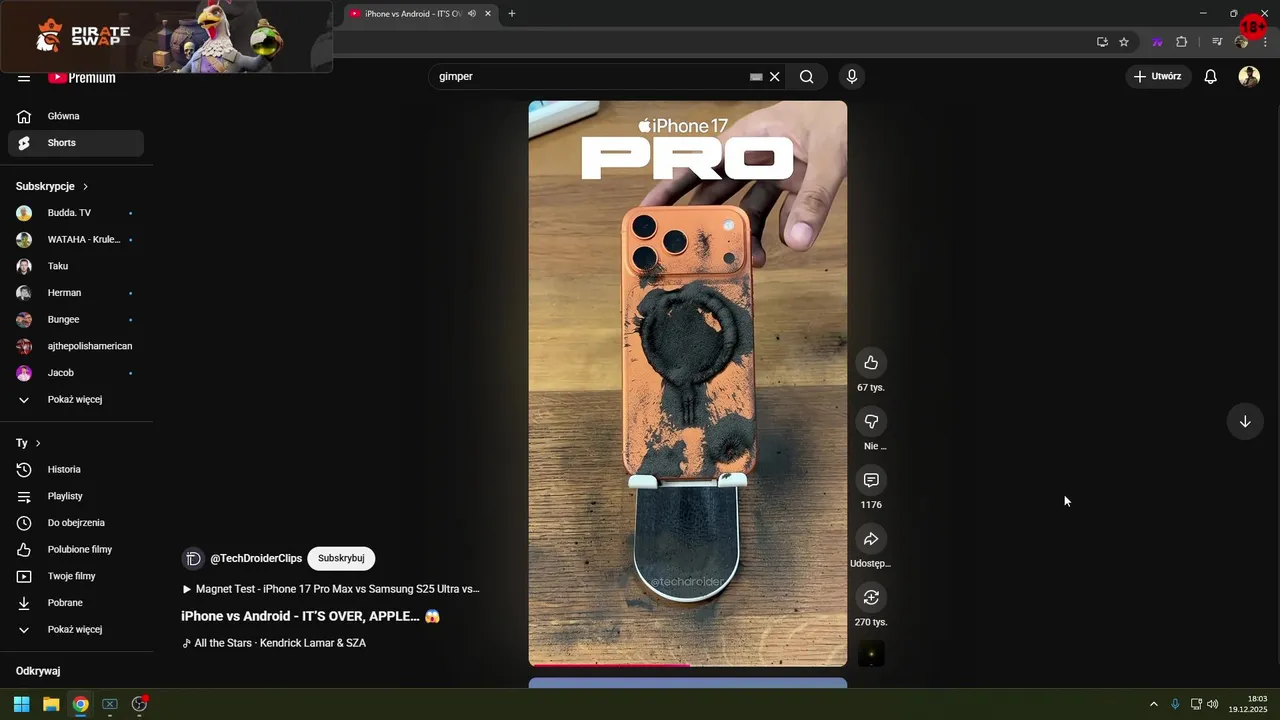Go to YouTube Premium home logo
The width and height of the screenshot is (1280, 720).
point(82,78)
